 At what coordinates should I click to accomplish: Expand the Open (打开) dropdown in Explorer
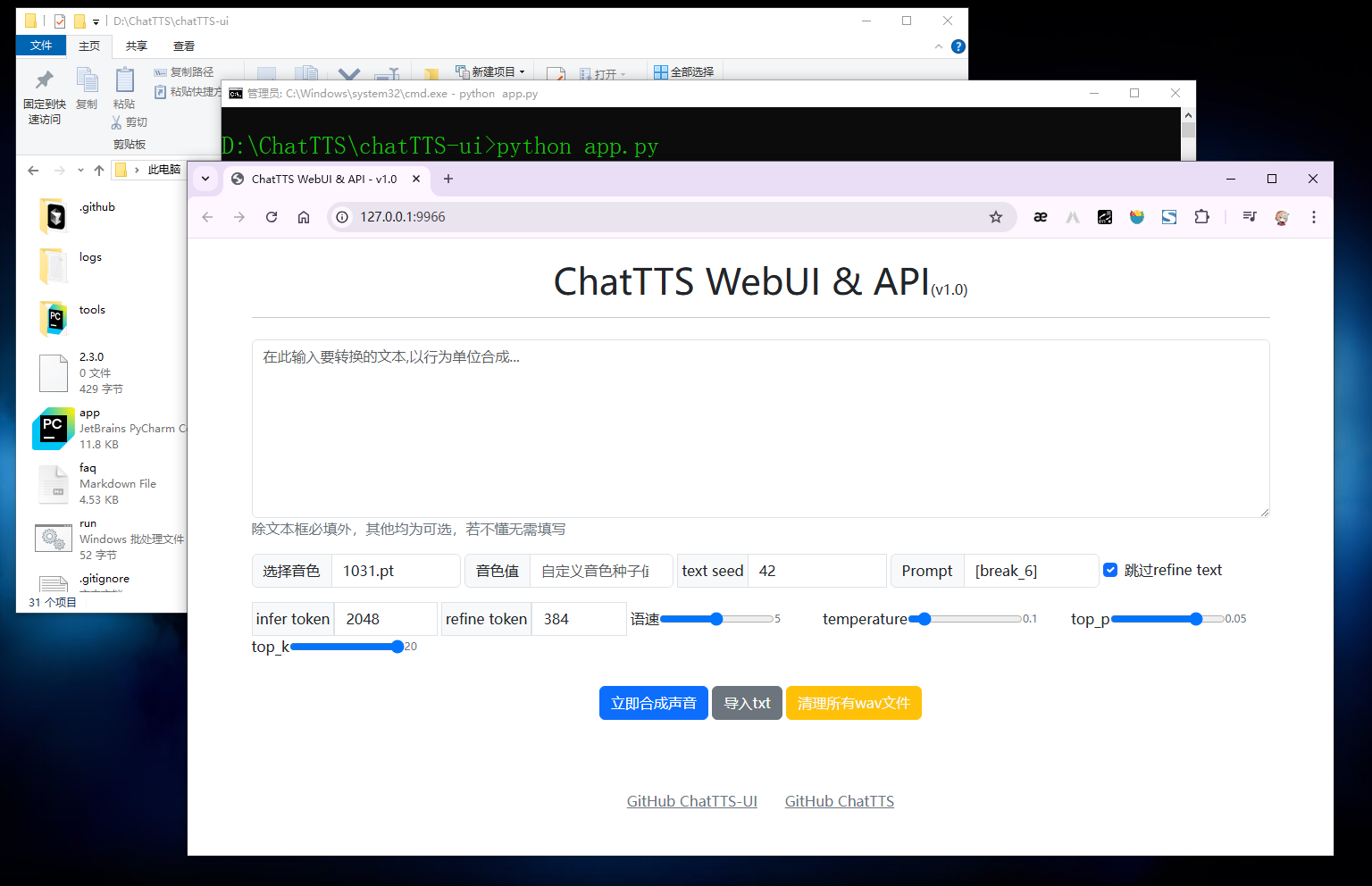603,74
